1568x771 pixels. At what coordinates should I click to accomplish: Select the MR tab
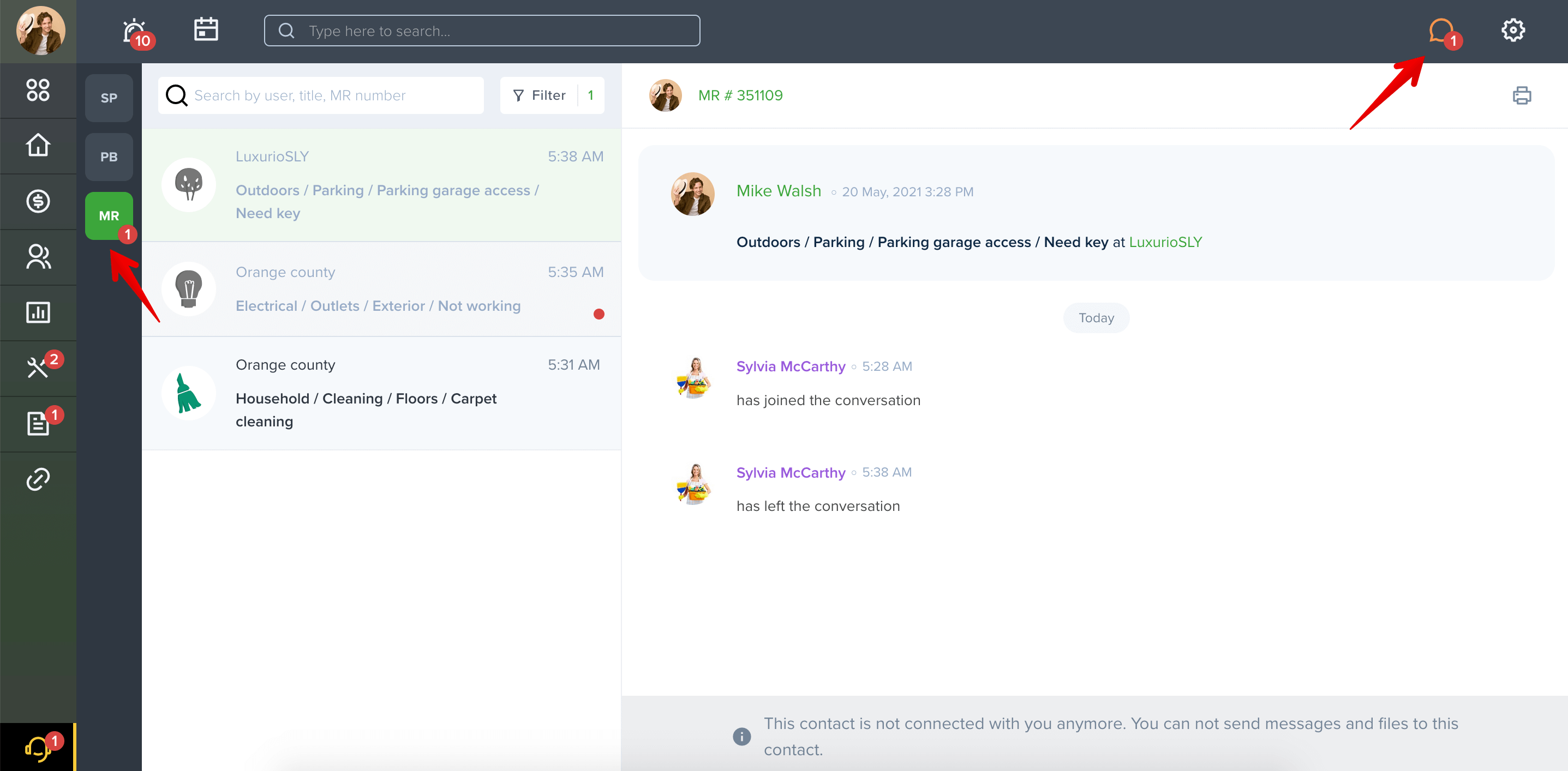[109, 216]
